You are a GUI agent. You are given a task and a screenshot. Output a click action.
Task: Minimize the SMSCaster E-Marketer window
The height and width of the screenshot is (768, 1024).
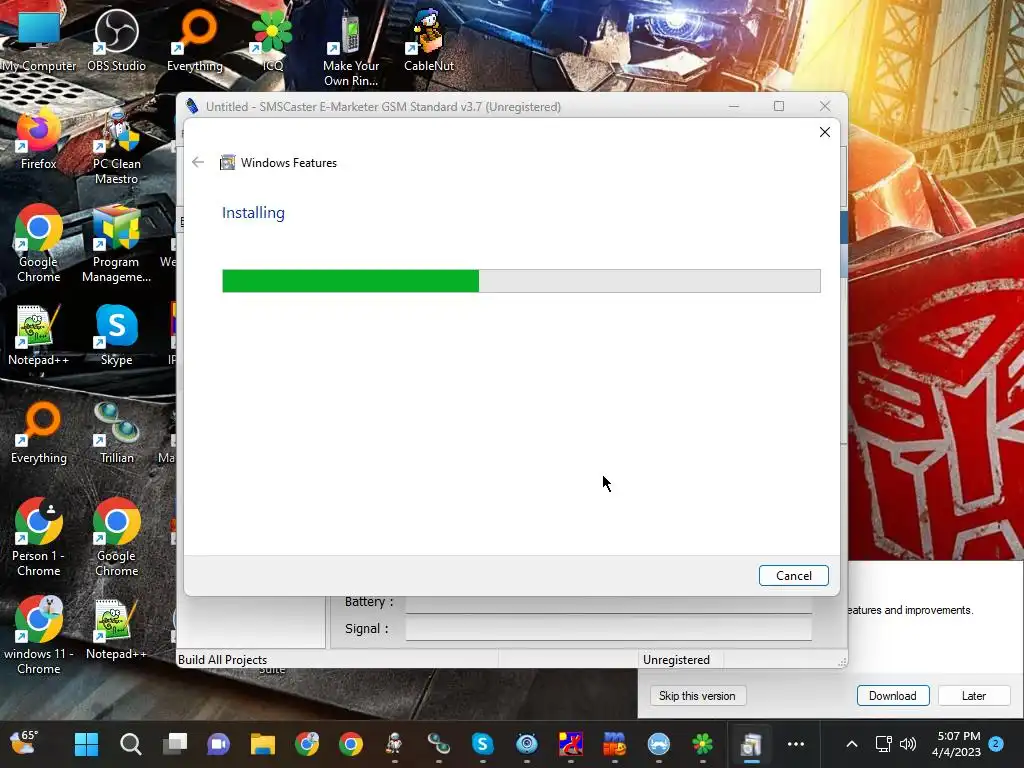734,106
